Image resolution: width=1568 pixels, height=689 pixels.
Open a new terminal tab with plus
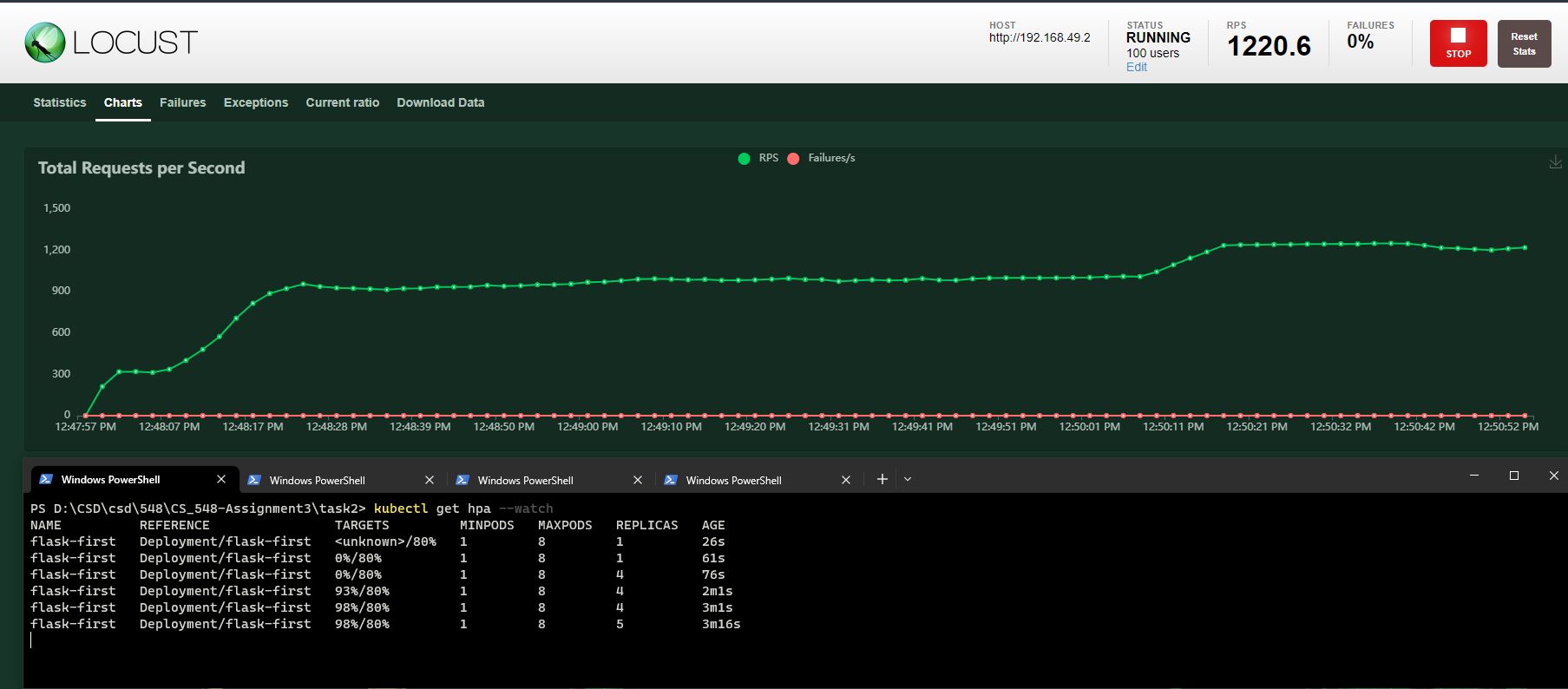[882, 479]
